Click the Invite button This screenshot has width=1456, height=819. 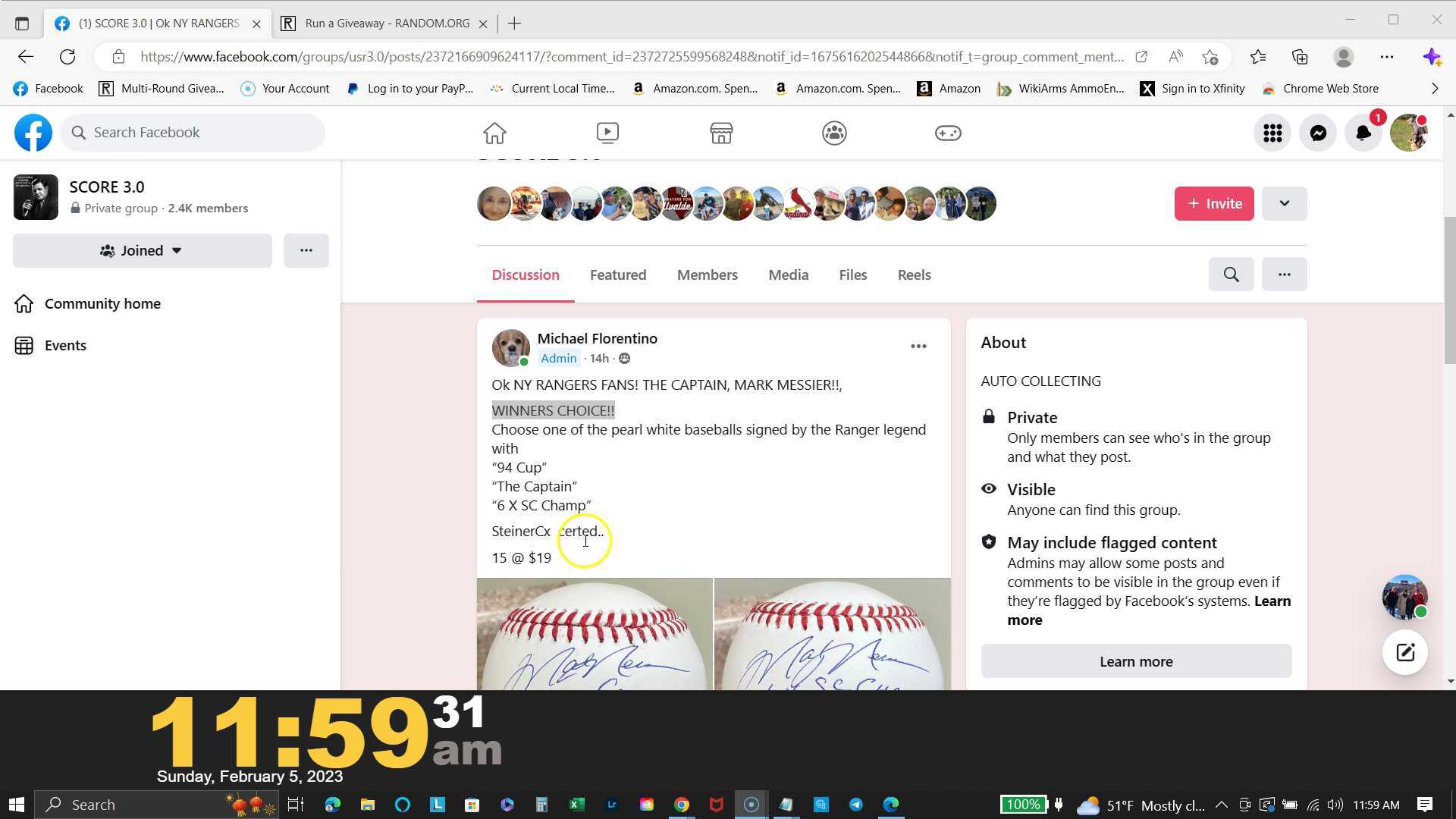click(x=1213, y=203)
